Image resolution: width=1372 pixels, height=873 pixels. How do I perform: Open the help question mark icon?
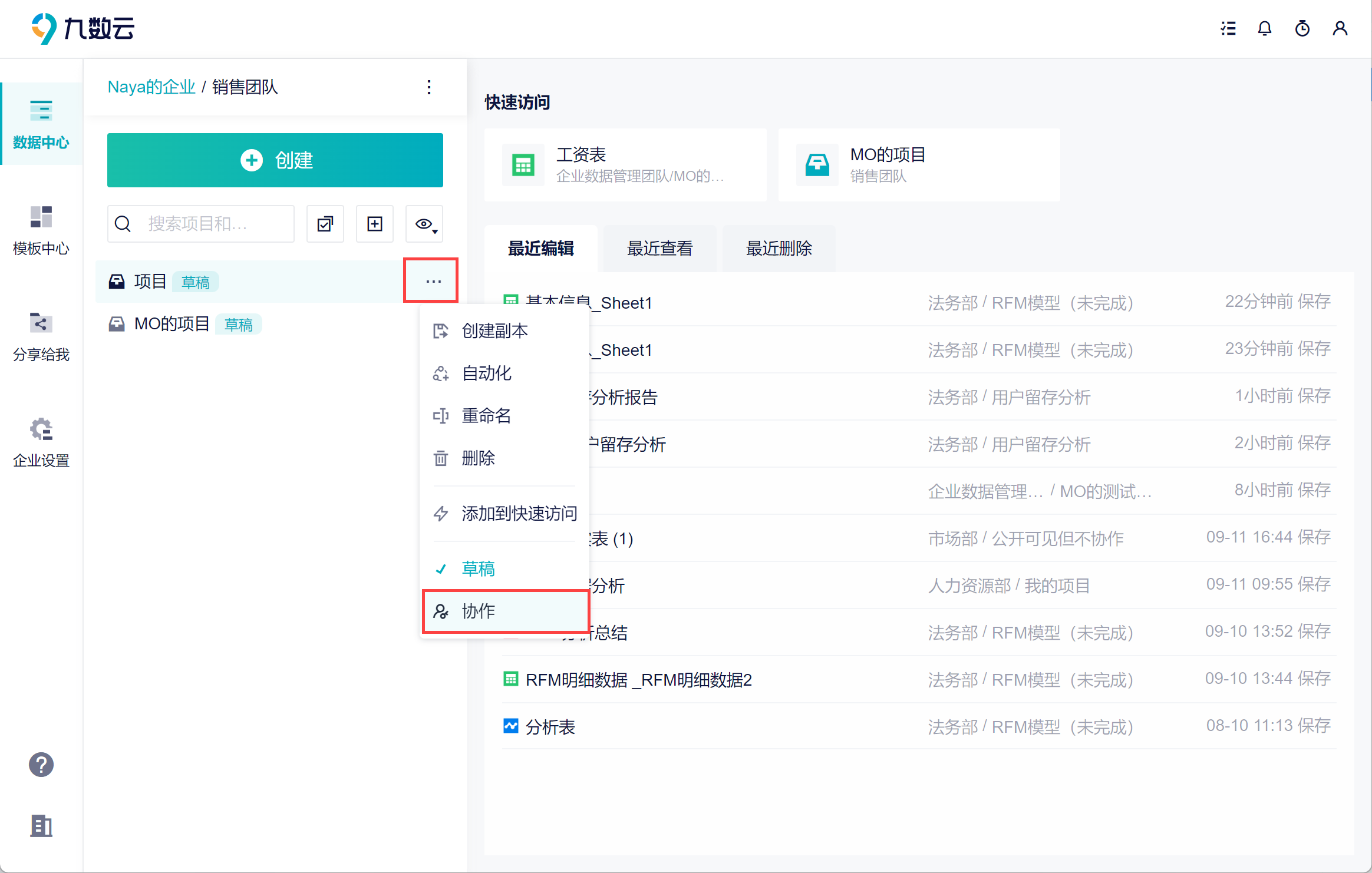click(41, 765)
